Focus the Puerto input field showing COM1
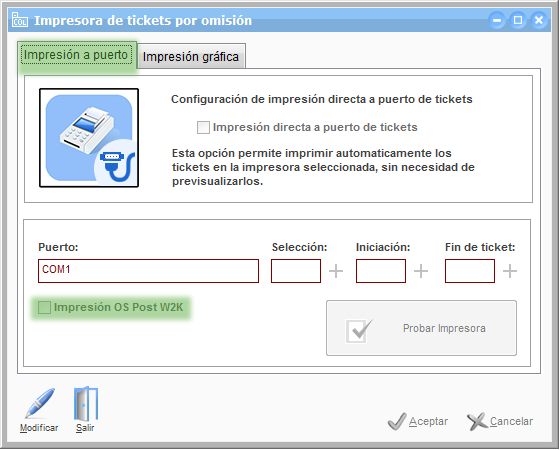This screenshot has height=450, width=560. coord(148,271)
